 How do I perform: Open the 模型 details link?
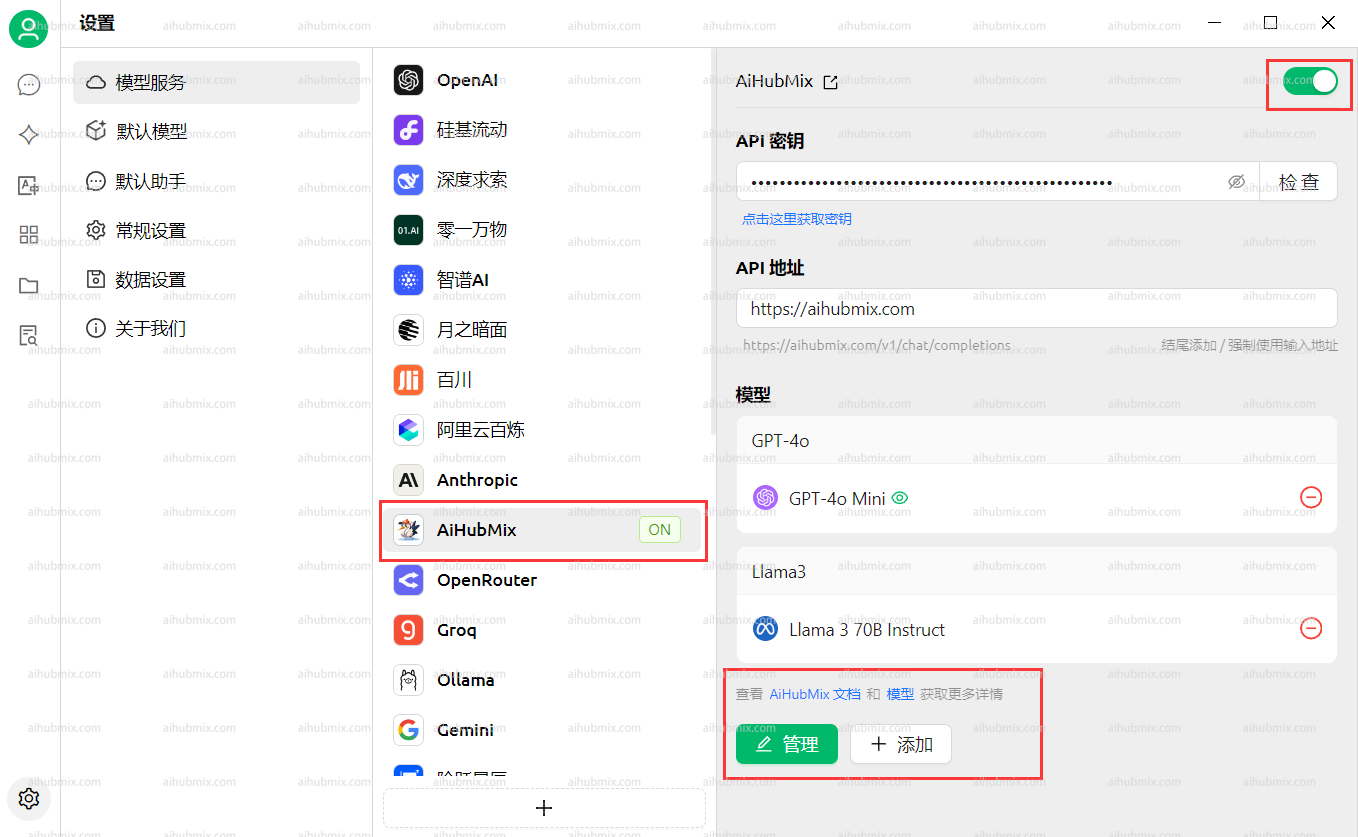click(900, 693)
